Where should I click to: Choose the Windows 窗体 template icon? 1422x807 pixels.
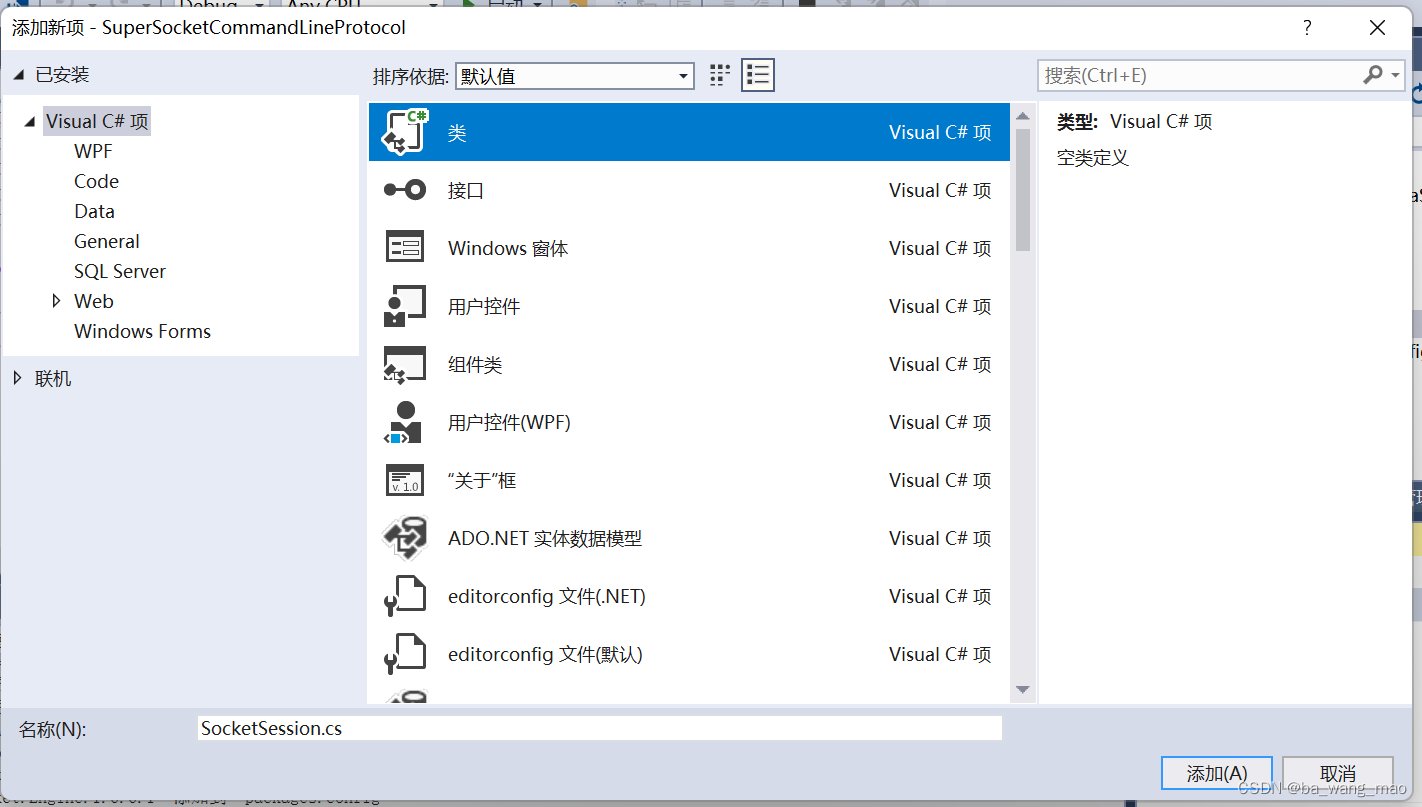point(406,248)
